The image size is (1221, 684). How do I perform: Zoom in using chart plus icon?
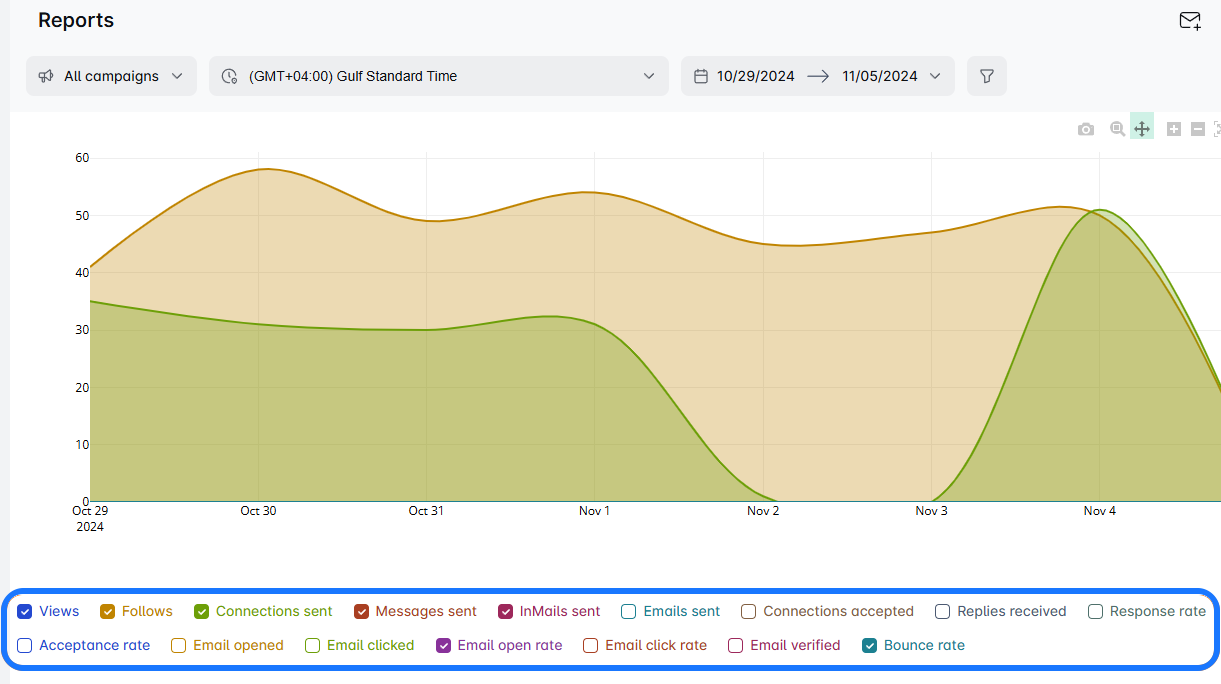click(1174, 129)
